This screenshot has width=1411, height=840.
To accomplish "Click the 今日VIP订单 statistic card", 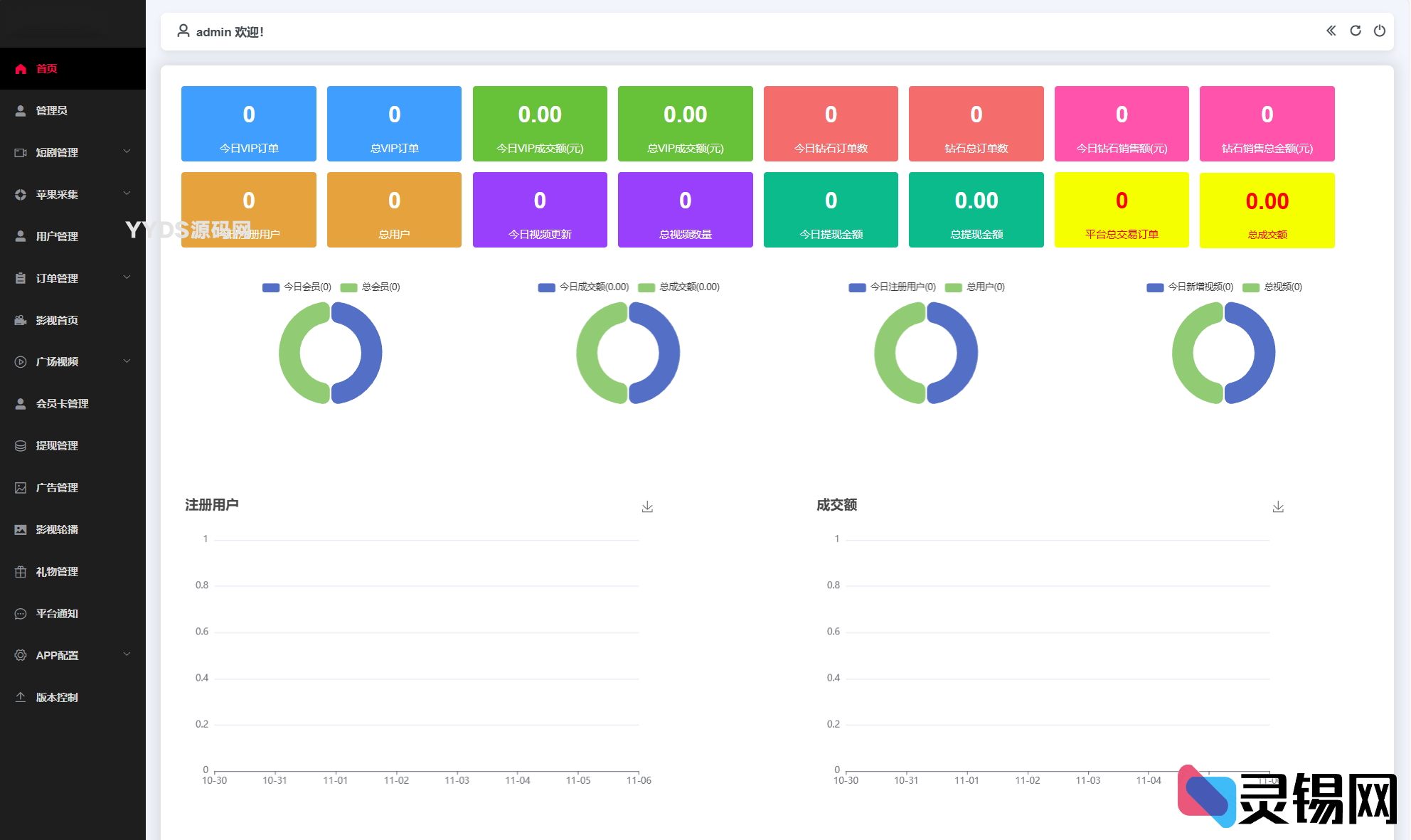I will [248, 124].
